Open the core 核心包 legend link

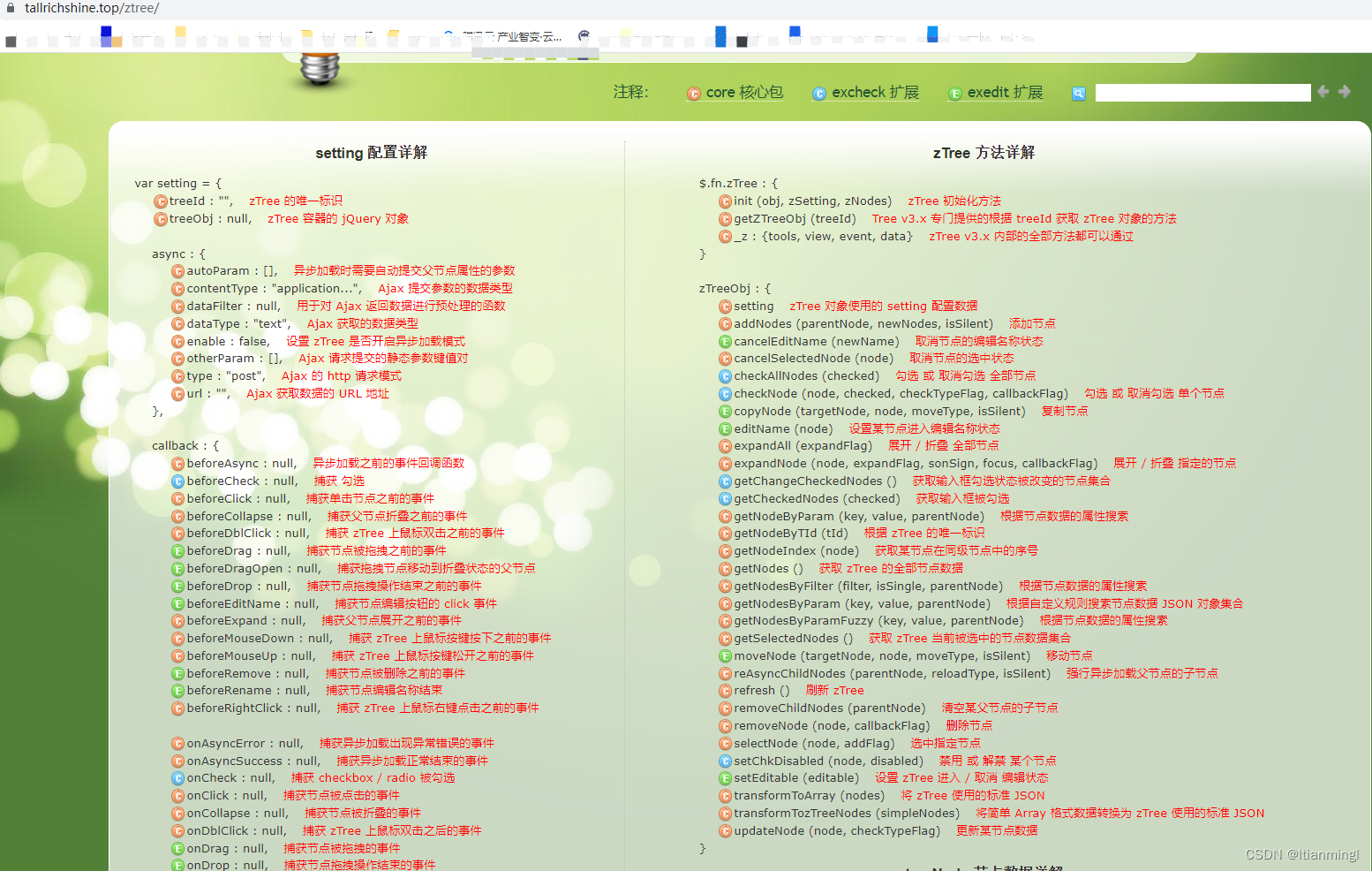pyautogui.click(x=735, y=92)
